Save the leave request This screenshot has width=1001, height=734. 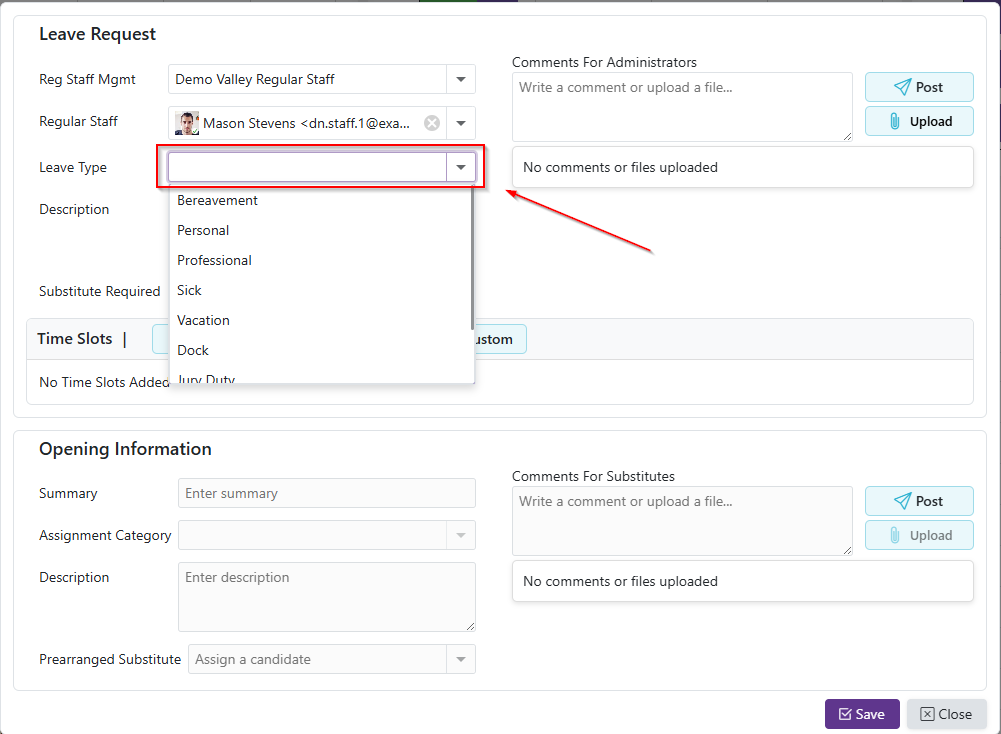(861, 714)
